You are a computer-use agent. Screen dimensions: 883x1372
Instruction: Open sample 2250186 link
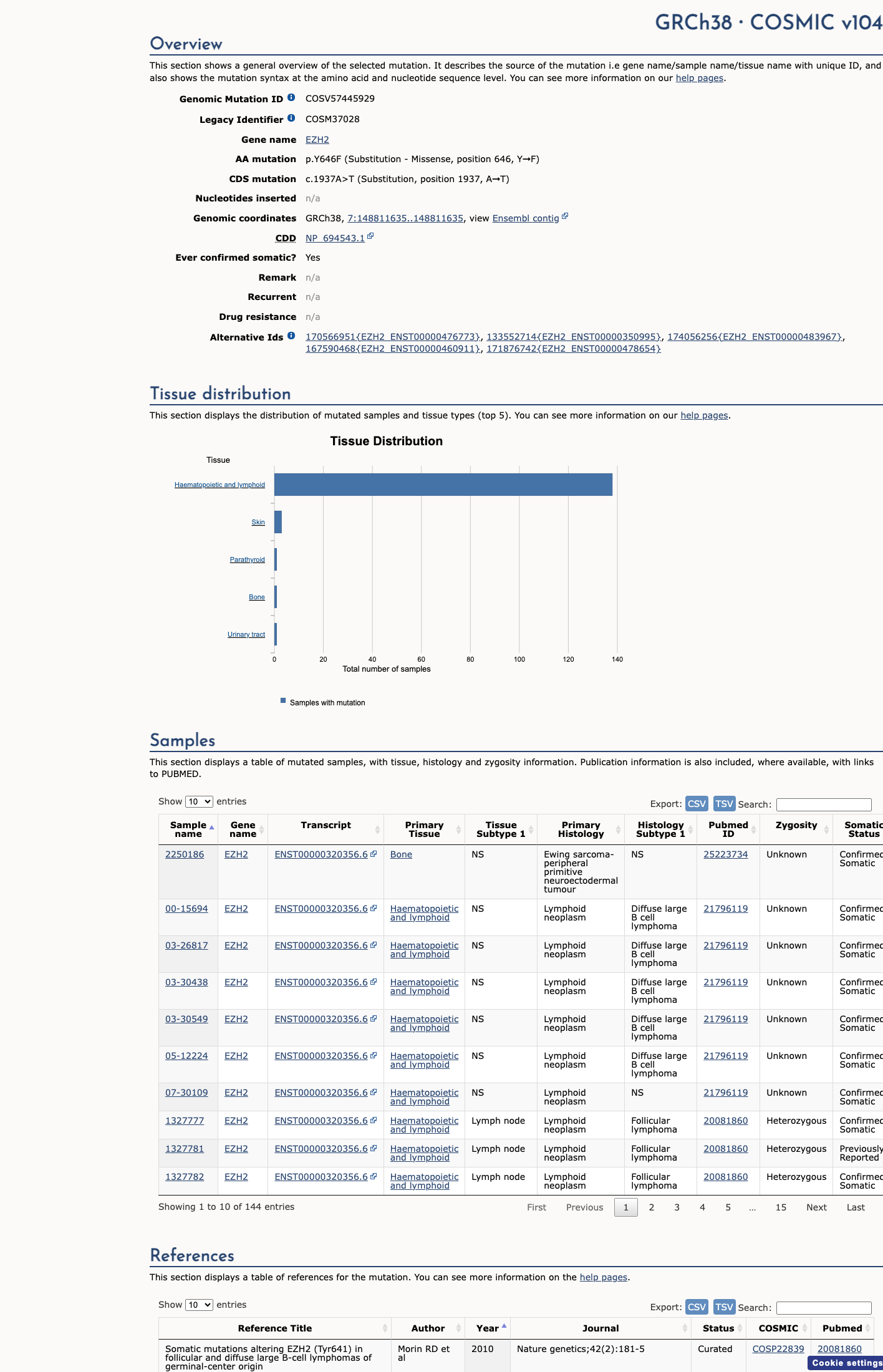coord(185,854)
